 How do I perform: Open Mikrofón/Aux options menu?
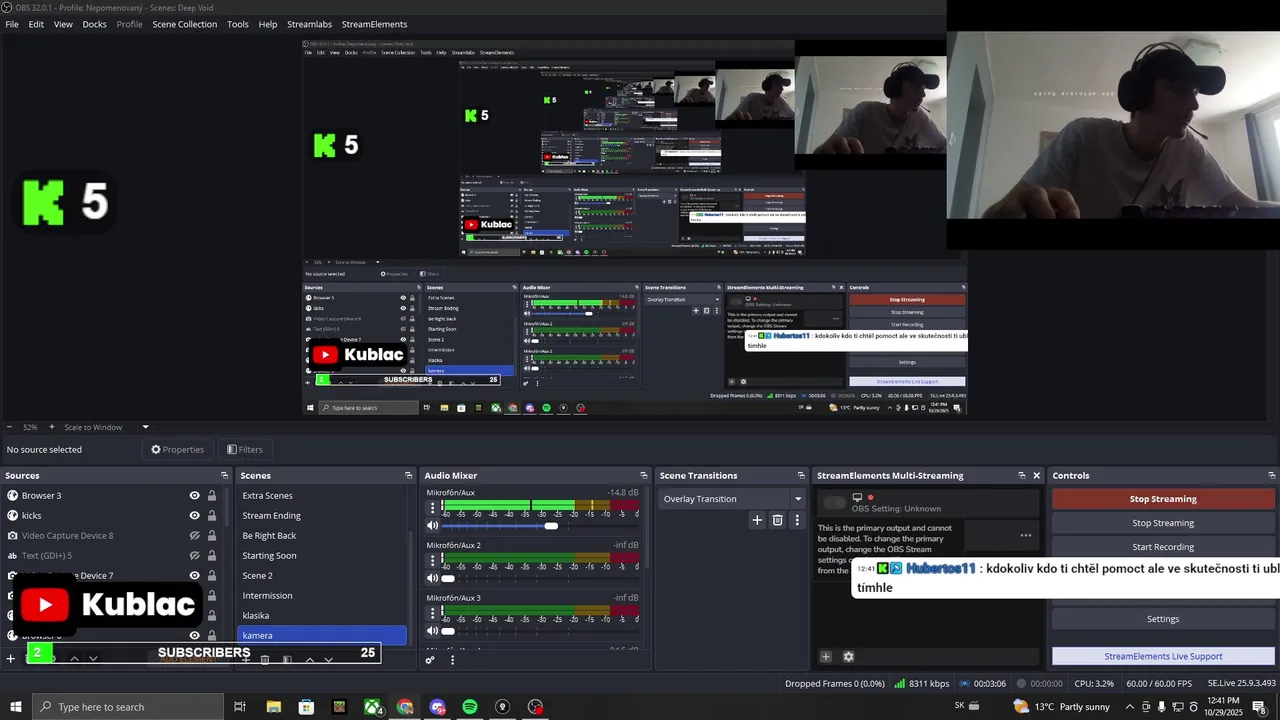tap(432, 508)
